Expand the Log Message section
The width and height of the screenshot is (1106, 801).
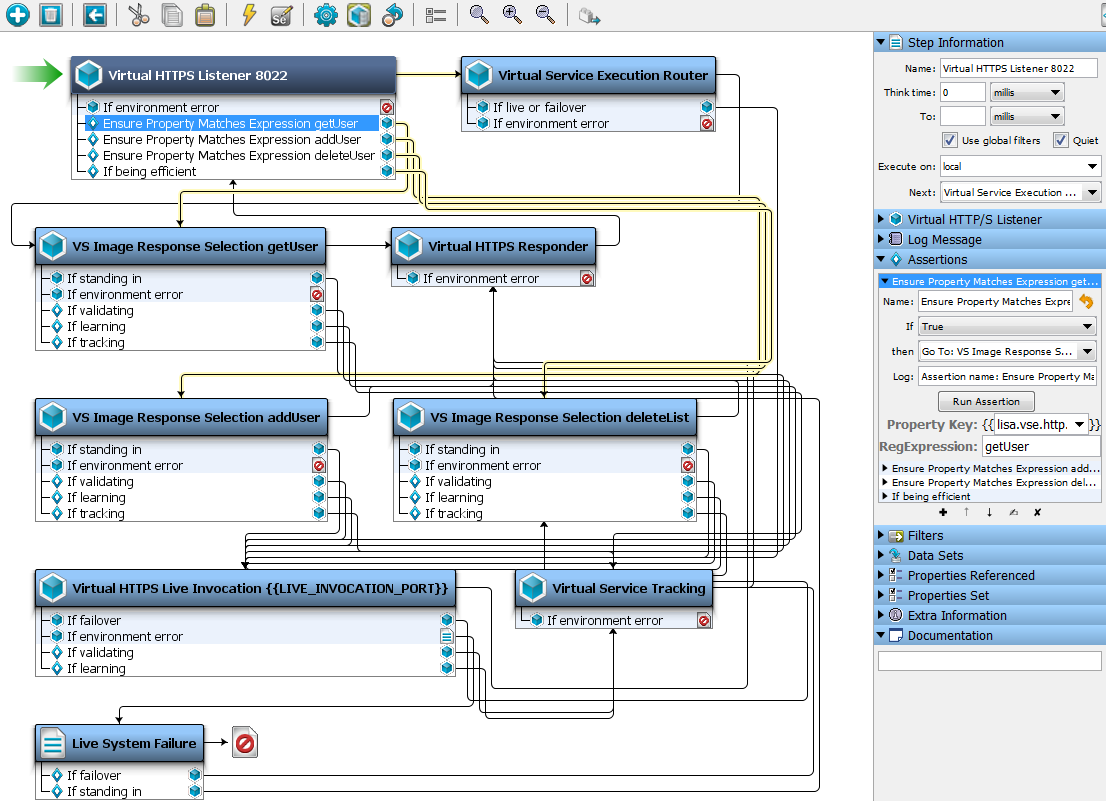point(944,240)
